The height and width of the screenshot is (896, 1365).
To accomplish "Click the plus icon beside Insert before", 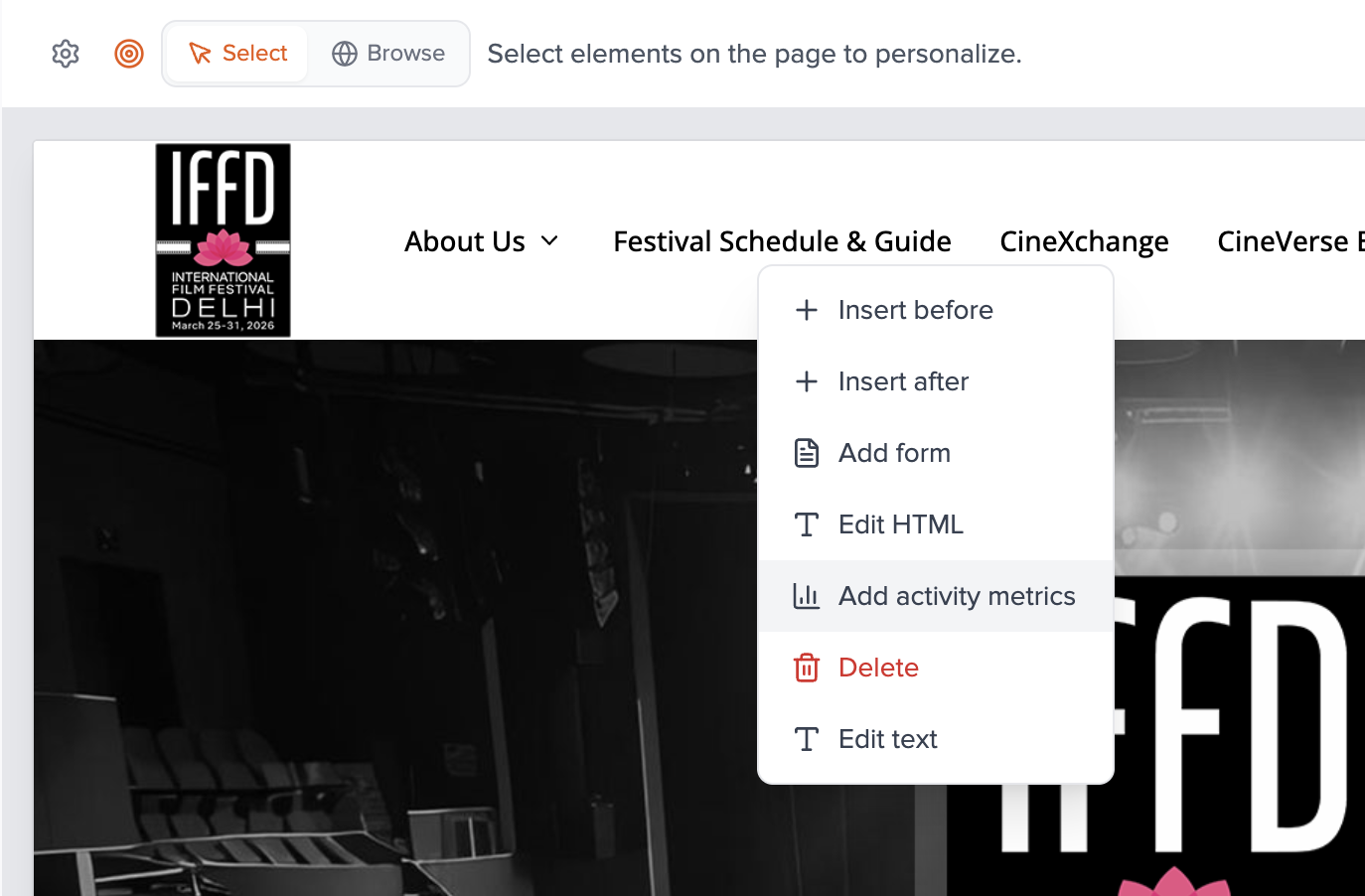I will [x=807, y=310].
